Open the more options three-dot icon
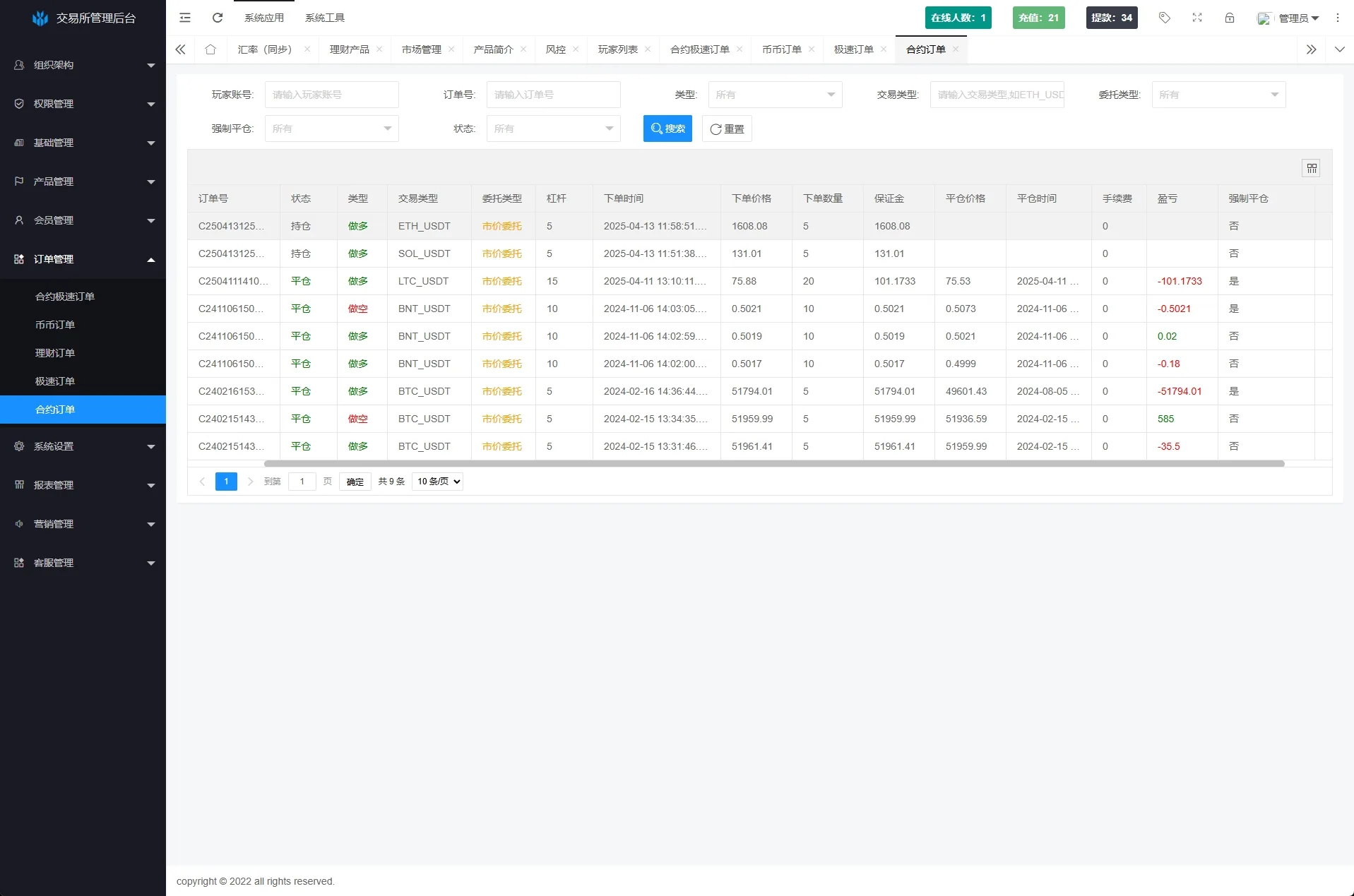1354x896 pixels. point(1337,18)
